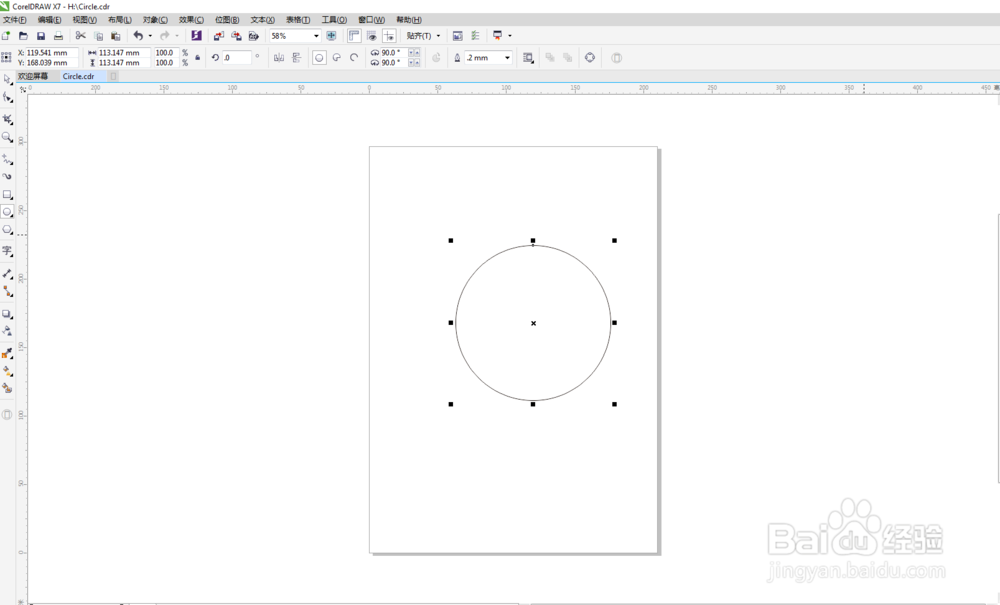Click the rotation angle input field
The height and width of the screenshot is (605, 1000).
237,57
